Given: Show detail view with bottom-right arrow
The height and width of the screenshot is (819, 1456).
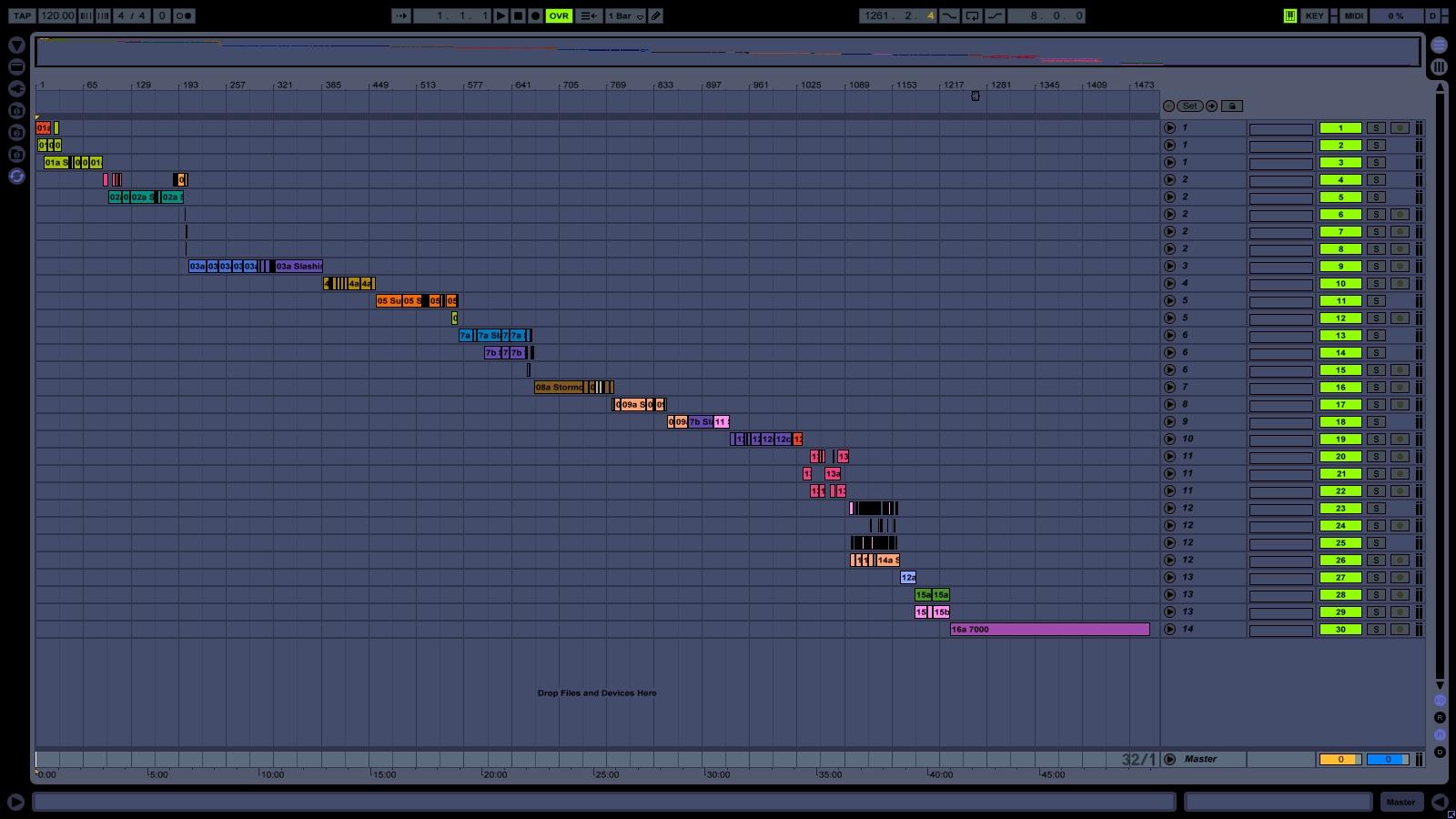Looking at the screenshot, I should pos(1439,802).
